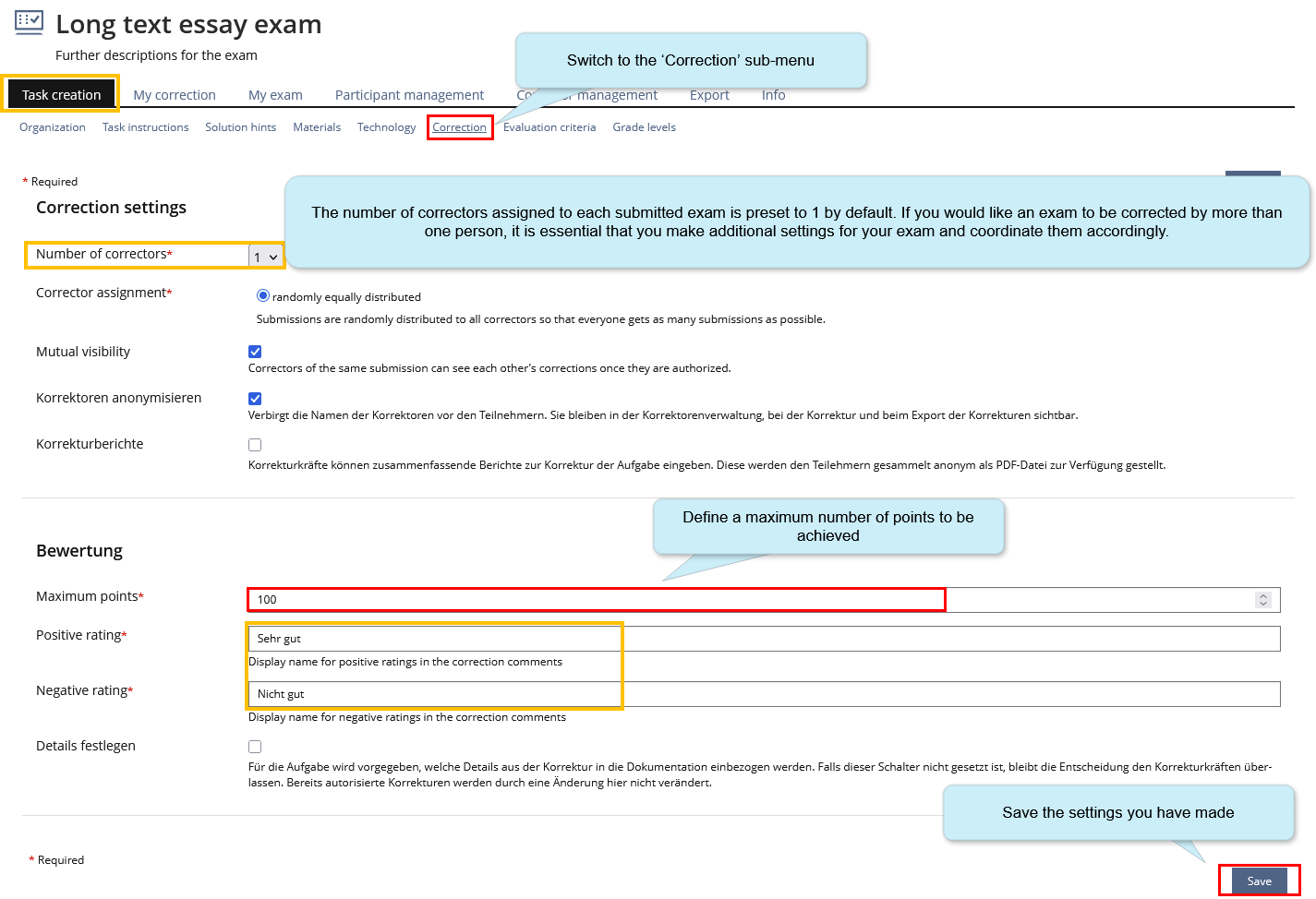The width and height of the screenshot is (1316, 899).
Task: View the Info tab
Action: 773,94
